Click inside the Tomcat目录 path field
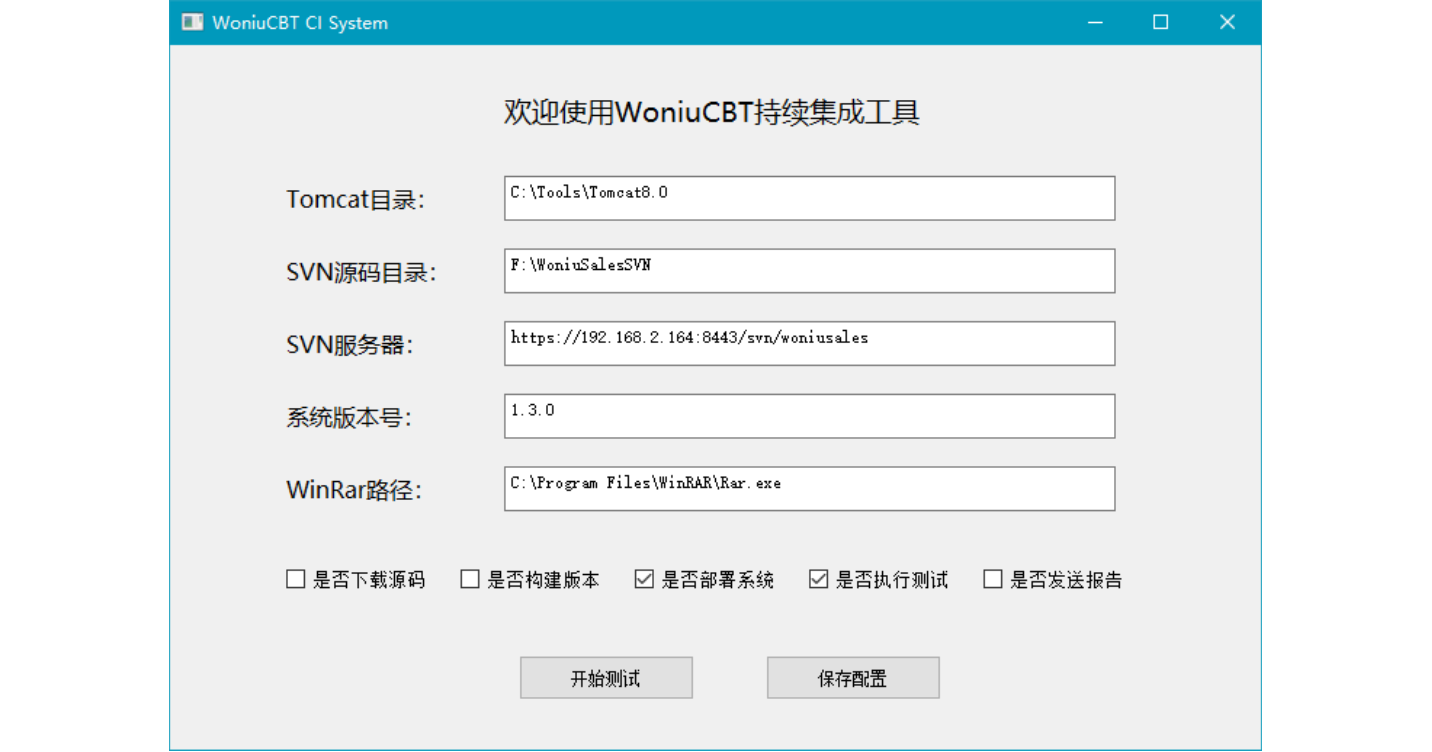 tap(808, 198)
